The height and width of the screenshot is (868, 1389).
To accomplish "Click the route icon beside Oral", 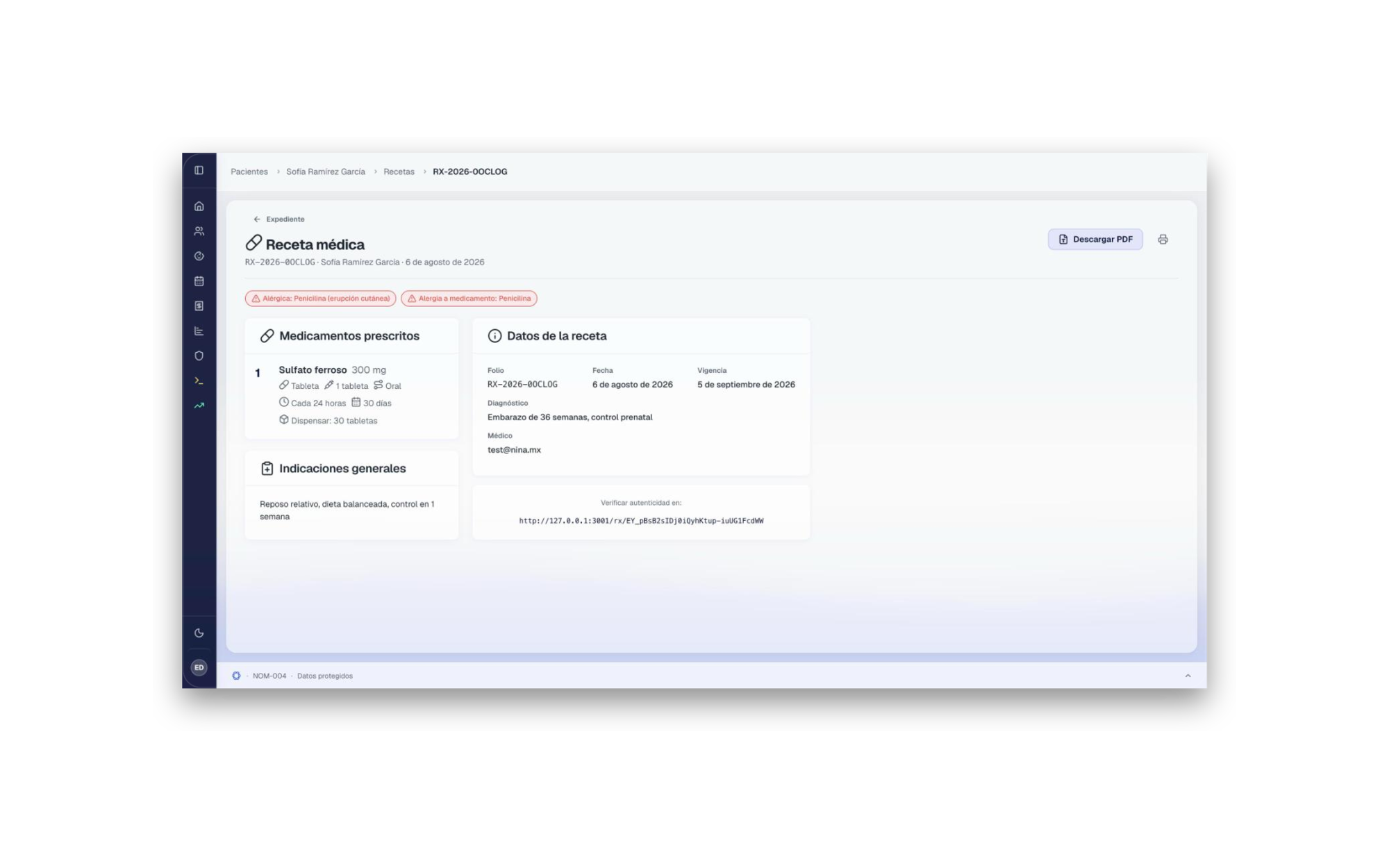I will coord(378,385).
